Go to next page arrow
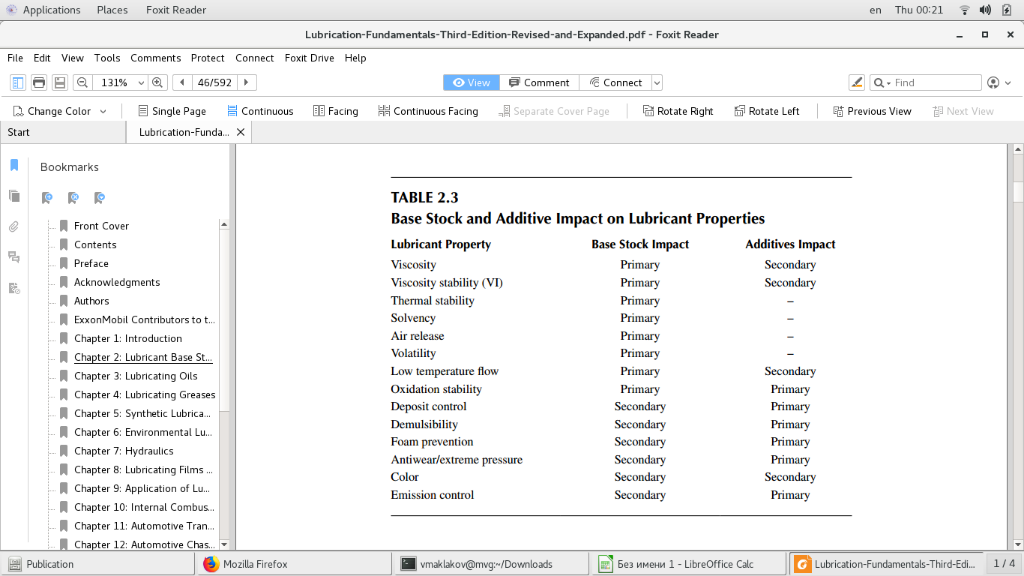Image resolution: width=1024 pixels, height=576 pixels. pyautogui.click(x=246, y=82)
